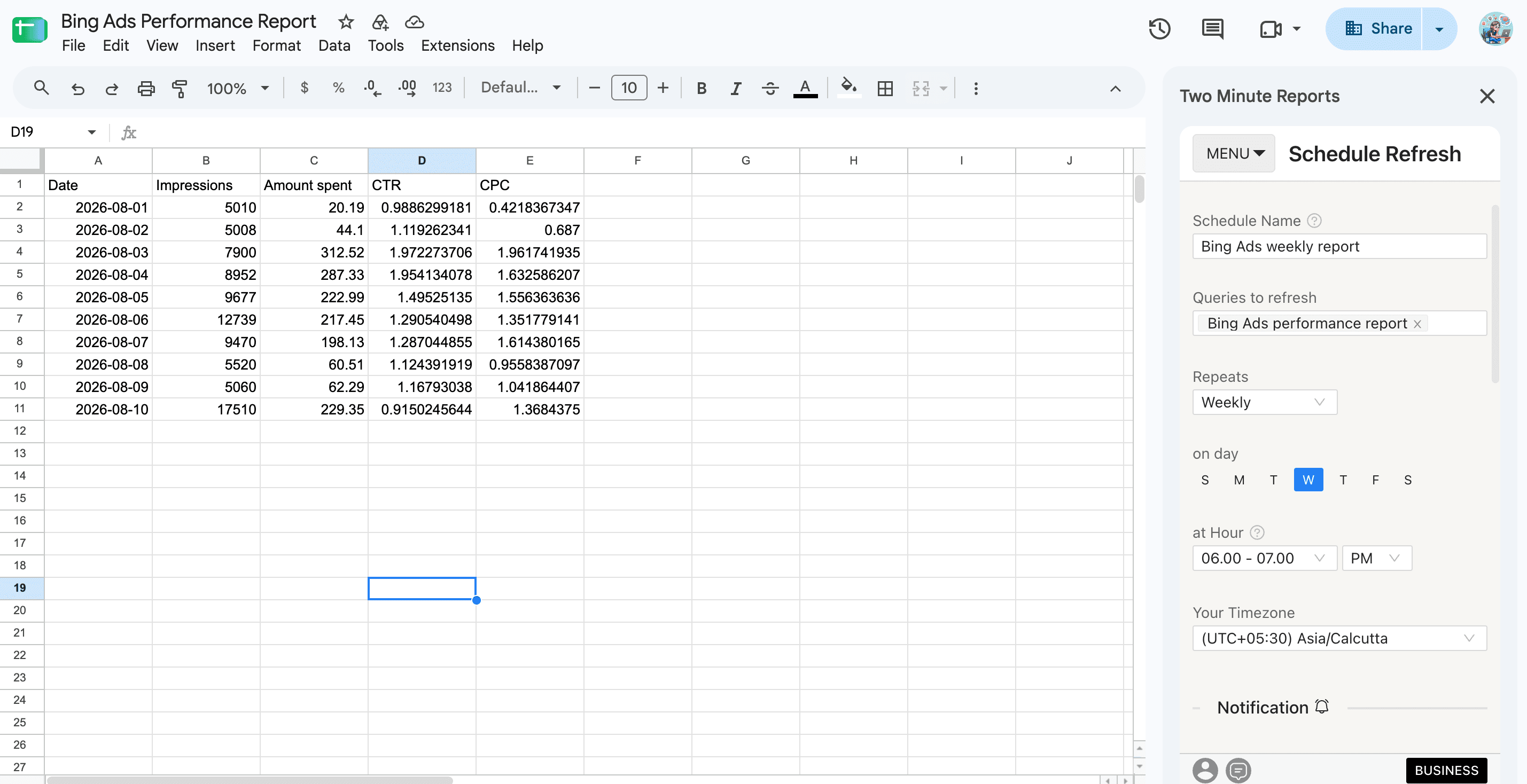Expand Meet call options arrow

pyautogui.click(x=1296, y=28)
